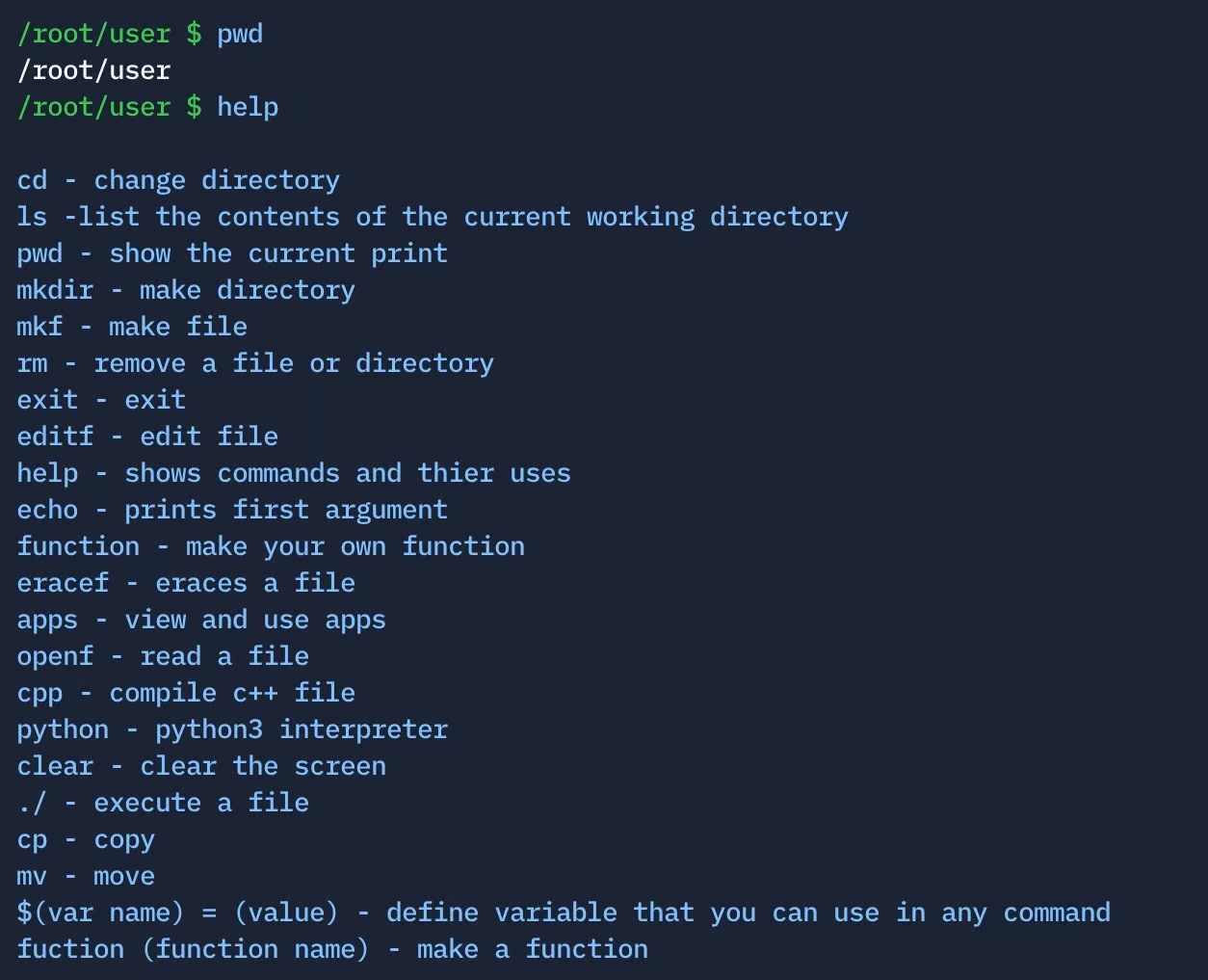Click the 'mkdir - make directory' help entry
Image resolution: width=1208 pixels, height=980 pixels.
pos(186,290)
